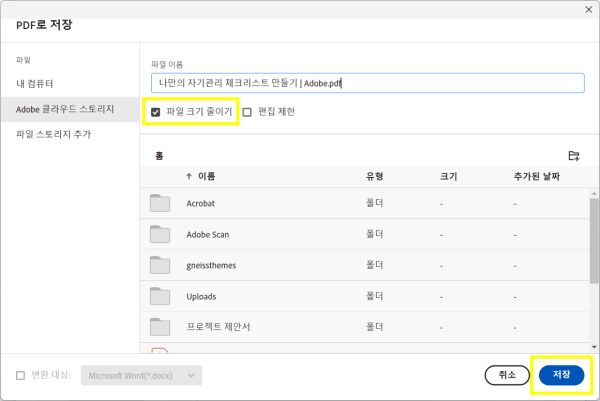The height and width of the screenshot is (401, 600).
Task: Enable the 편집 제한 checkbox
Action: [x=247, y=112]
